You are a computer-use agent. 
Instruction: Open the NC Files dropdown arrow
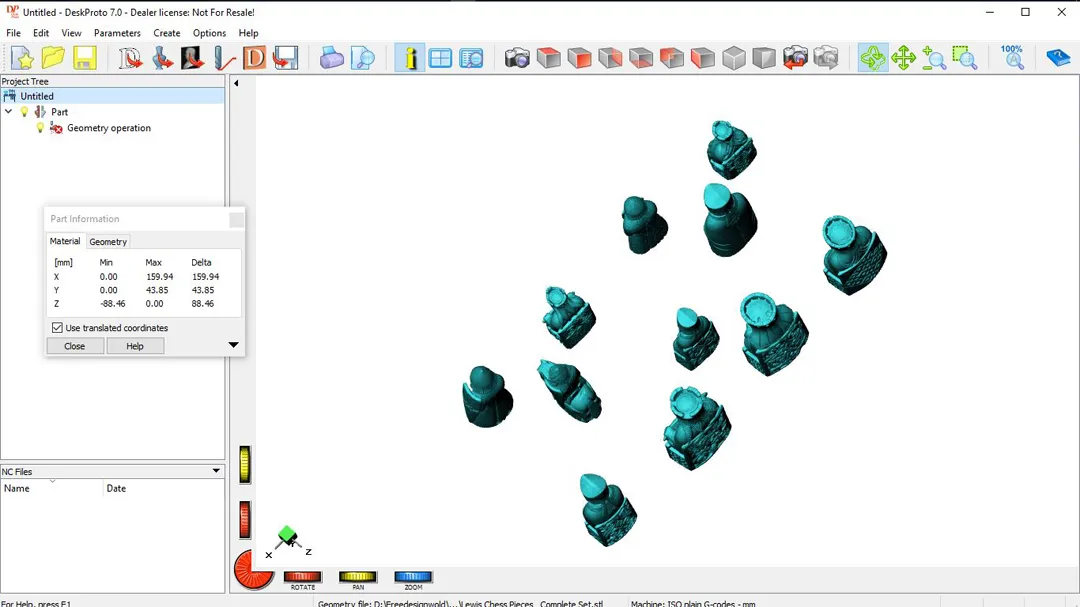[216, 471]
